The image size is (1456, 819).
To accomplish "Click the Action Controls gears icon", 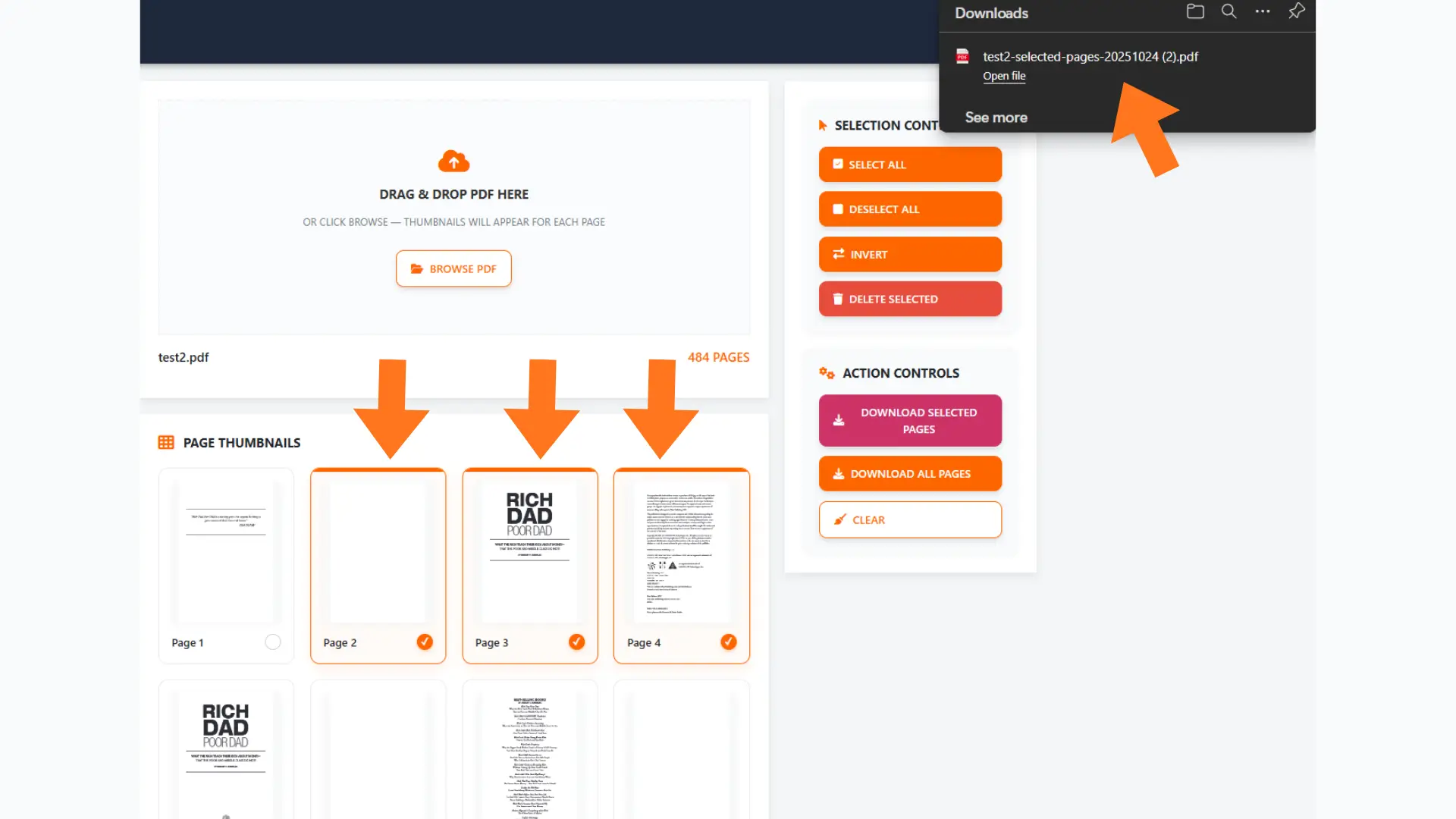I will click(827, 373).
